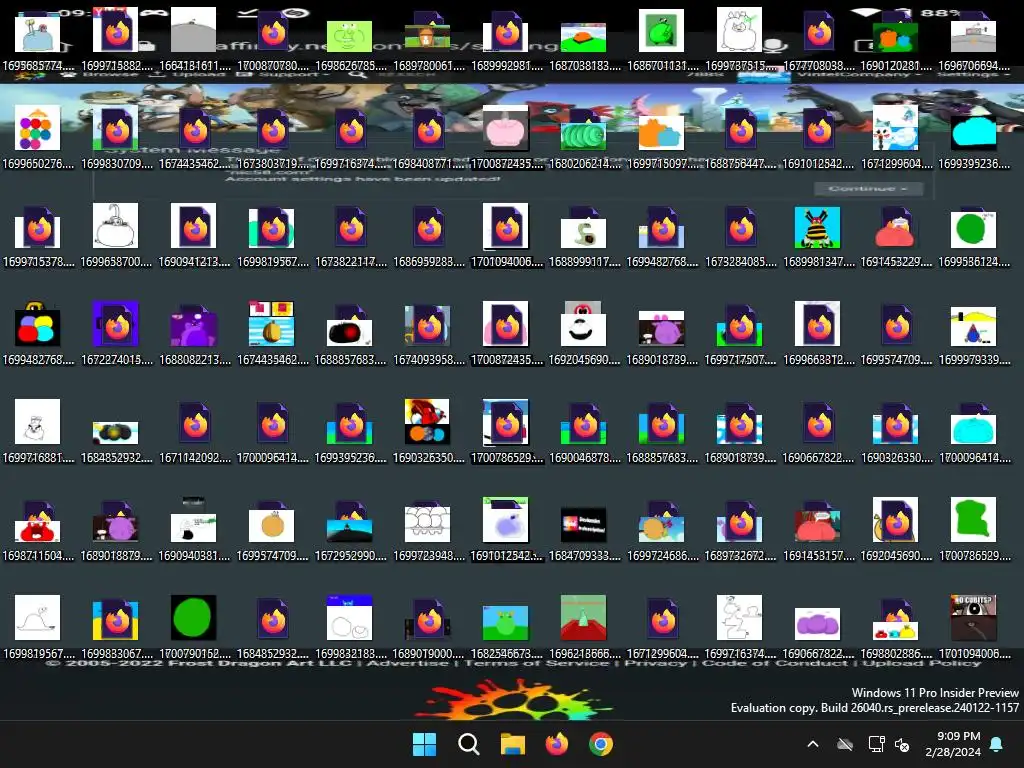The width and height of the screenshot is (1024, 768).
Task: Select desktop file 1699715097 with orange and blue blobs
Action: tap(662, 138)
